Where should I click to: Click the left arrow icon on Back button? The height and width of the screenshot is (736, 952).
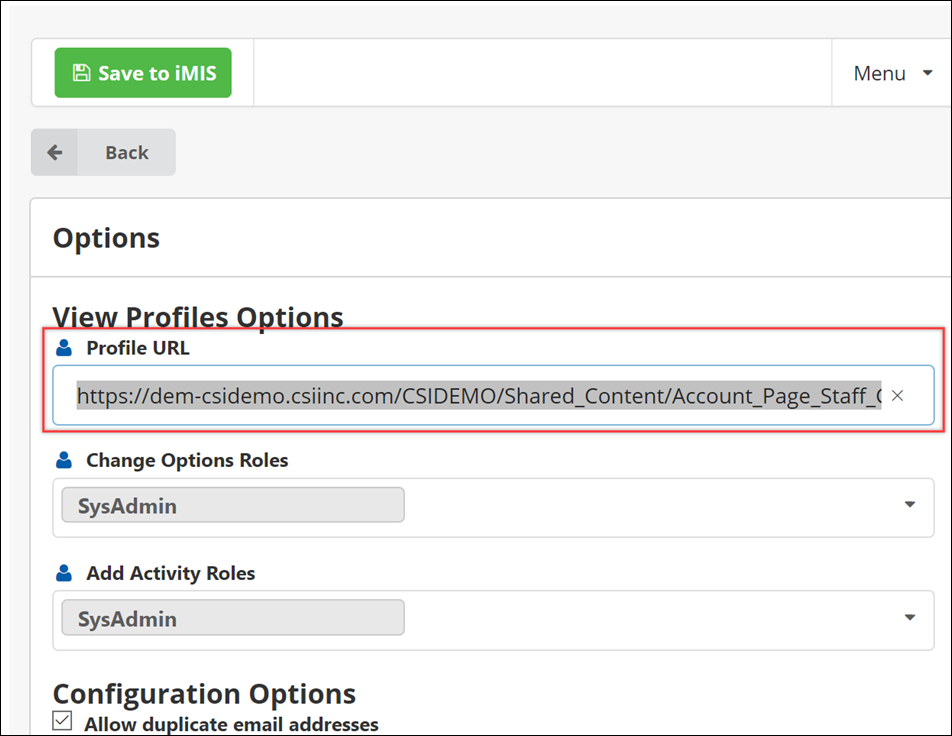pyautogui.click(x=55, y=153)
